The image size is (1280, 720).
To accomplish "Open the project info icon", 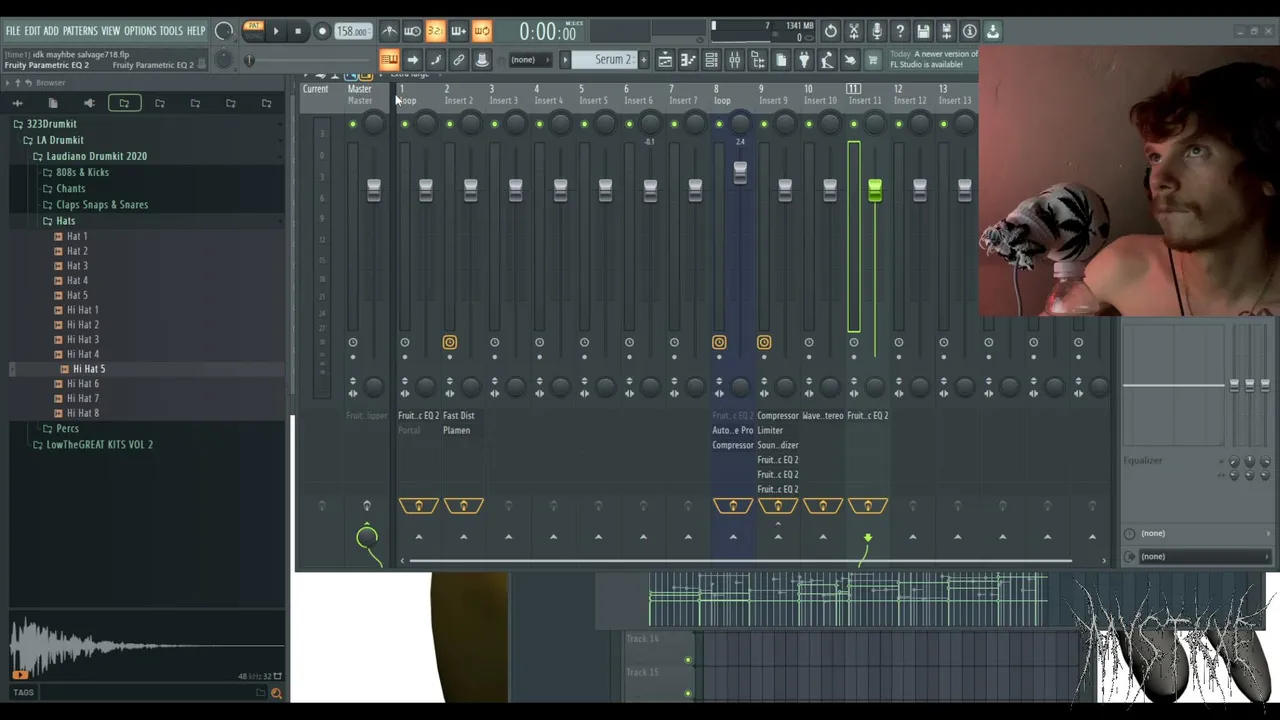I will (969, 31).
